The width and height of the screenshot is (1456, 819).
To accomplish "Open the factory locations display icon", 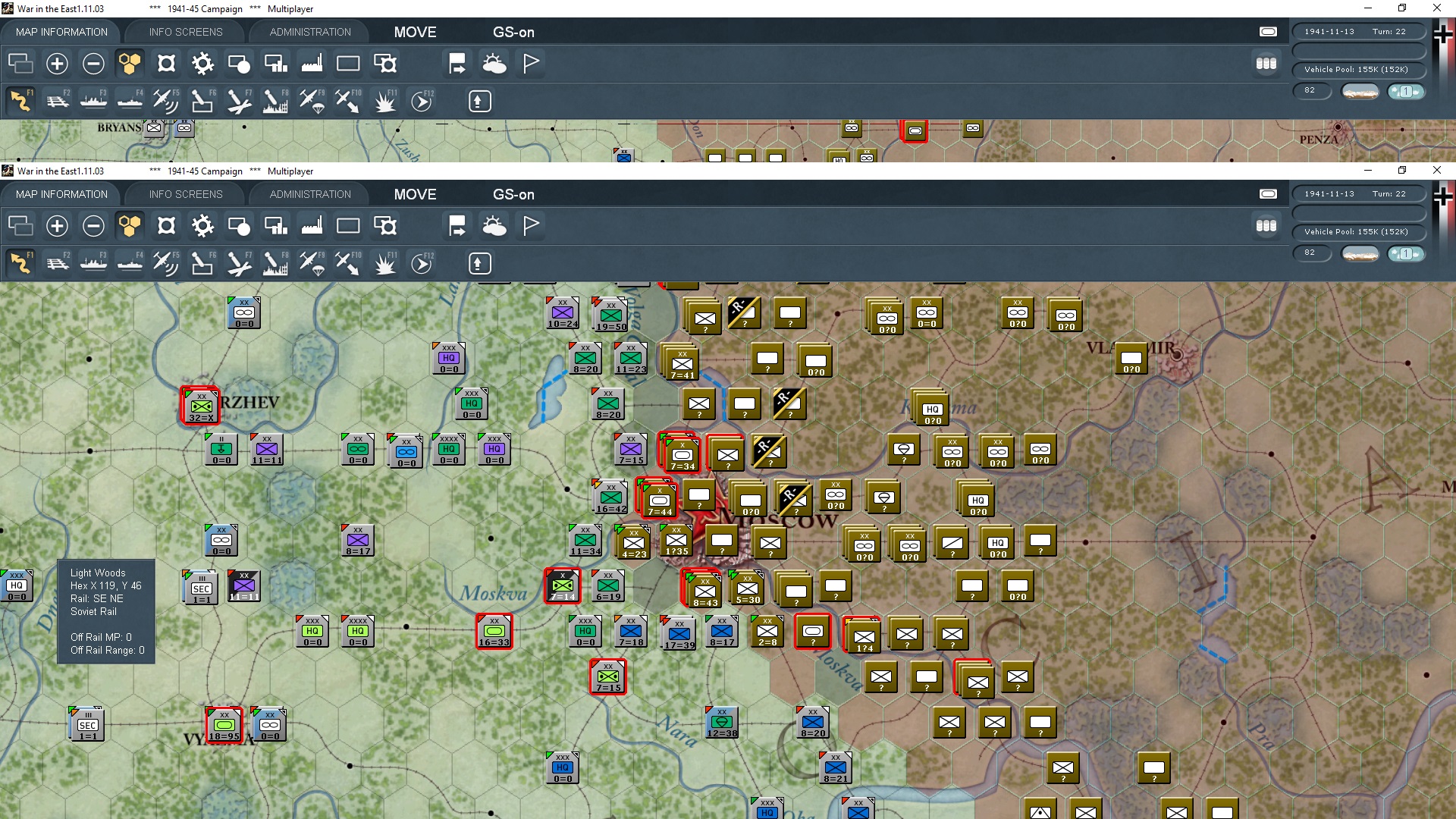I will pos(312,225).
